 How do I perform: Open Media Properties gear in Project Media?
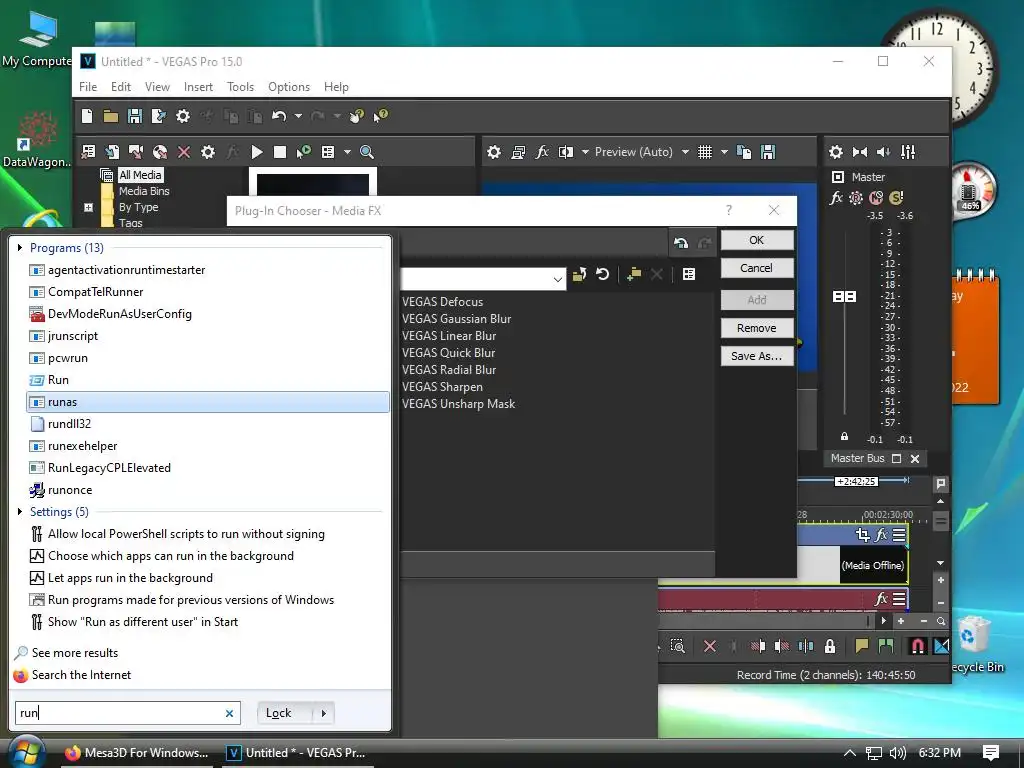tap(208, 152)
